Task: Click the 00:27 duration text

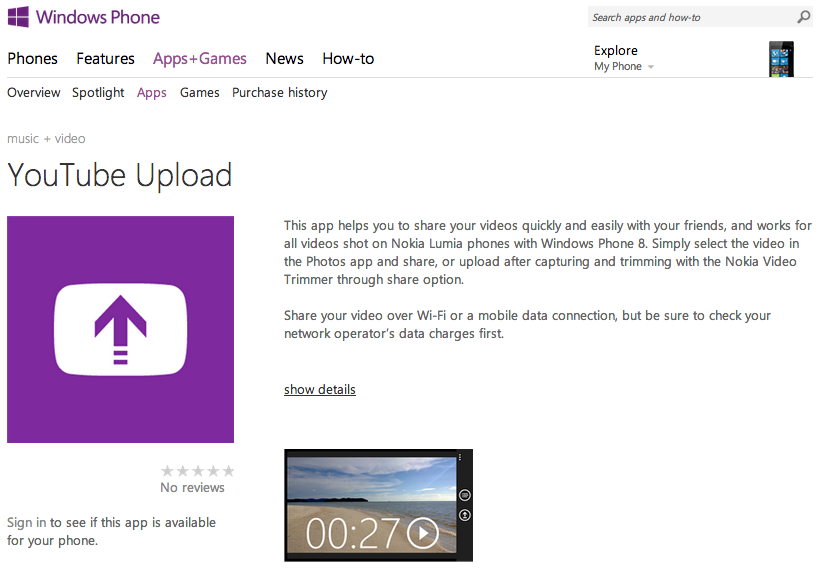Action: point(353,533)
